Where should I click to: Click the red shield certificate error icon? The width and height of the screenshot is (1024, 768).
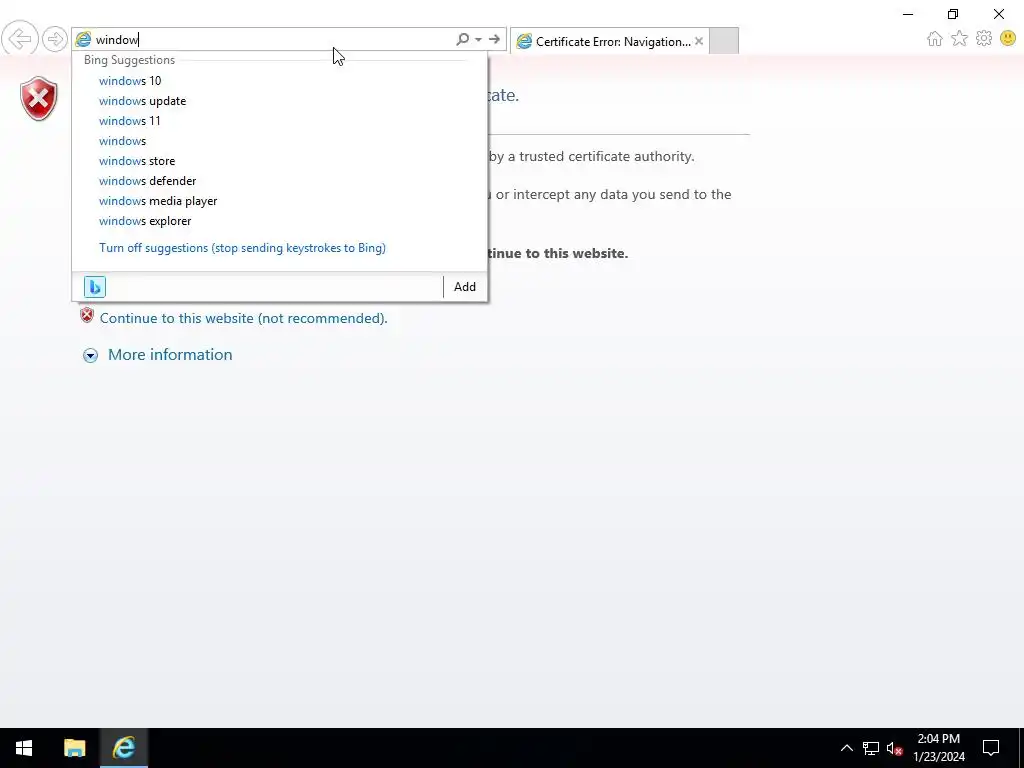pos(39,98)
